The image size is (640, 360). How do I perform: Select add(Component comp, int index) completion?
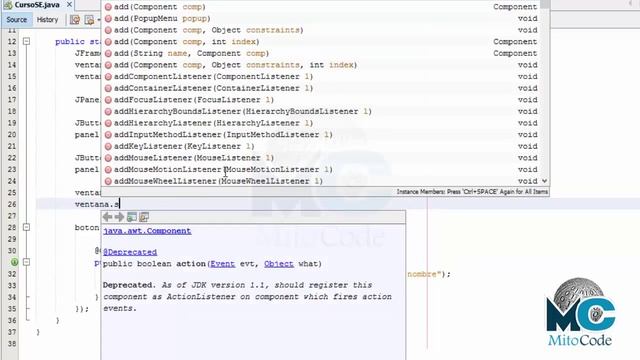click(x=322, y=42)
